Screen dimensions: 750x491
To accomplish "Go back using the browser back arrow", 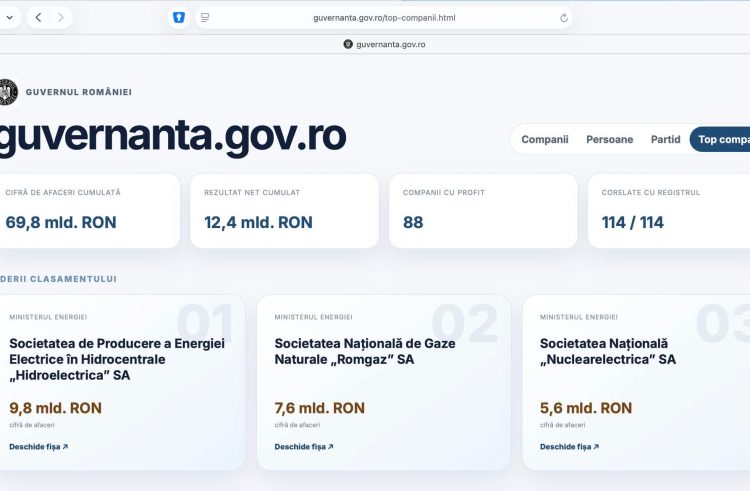I will pos(38,18).
